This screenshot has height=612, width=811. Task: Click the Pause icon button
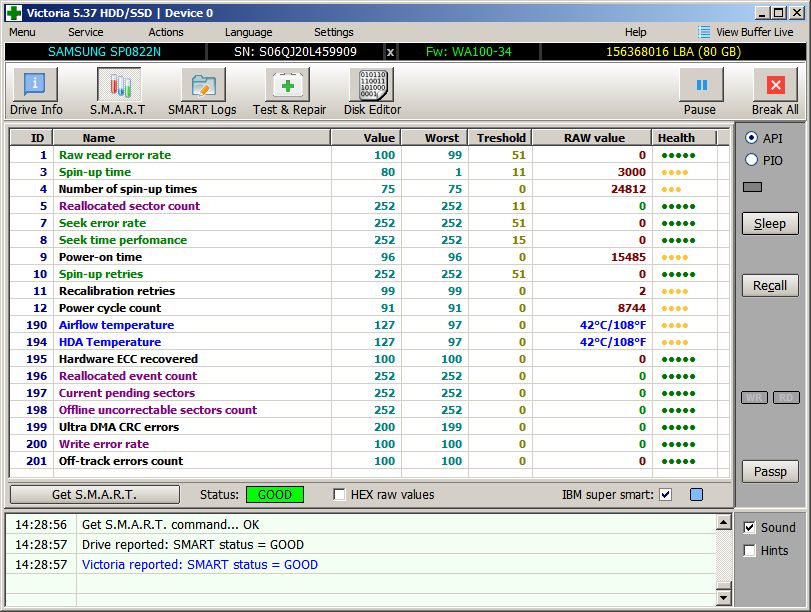tap(701, 85)
